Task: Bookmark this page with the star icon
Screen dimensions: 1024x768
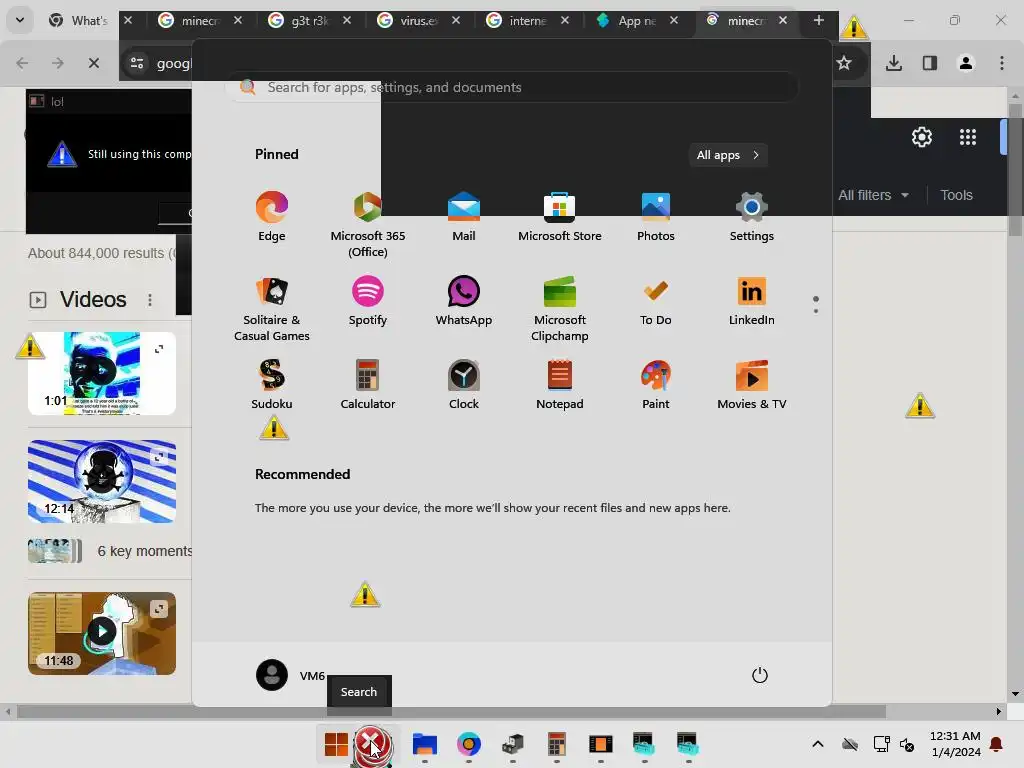Action: [x=844, y=63]
